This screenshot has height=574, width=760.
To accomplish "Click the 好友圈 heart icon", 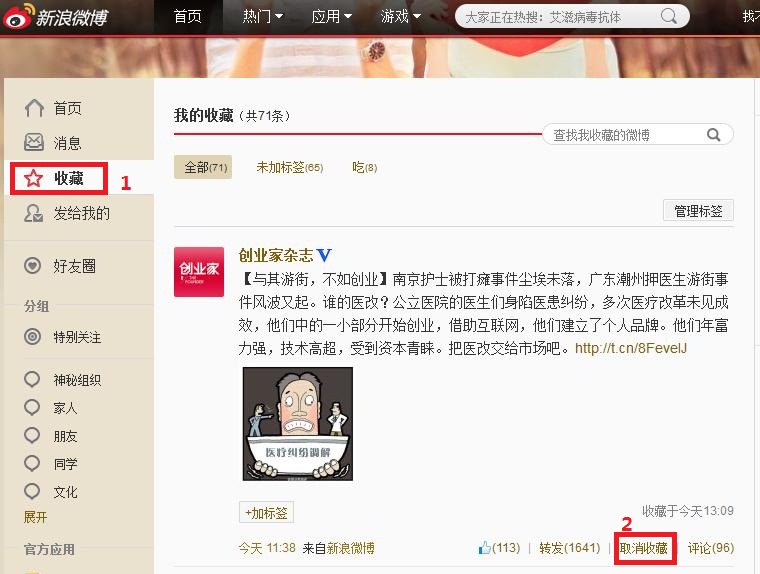I will pos(34,266).
